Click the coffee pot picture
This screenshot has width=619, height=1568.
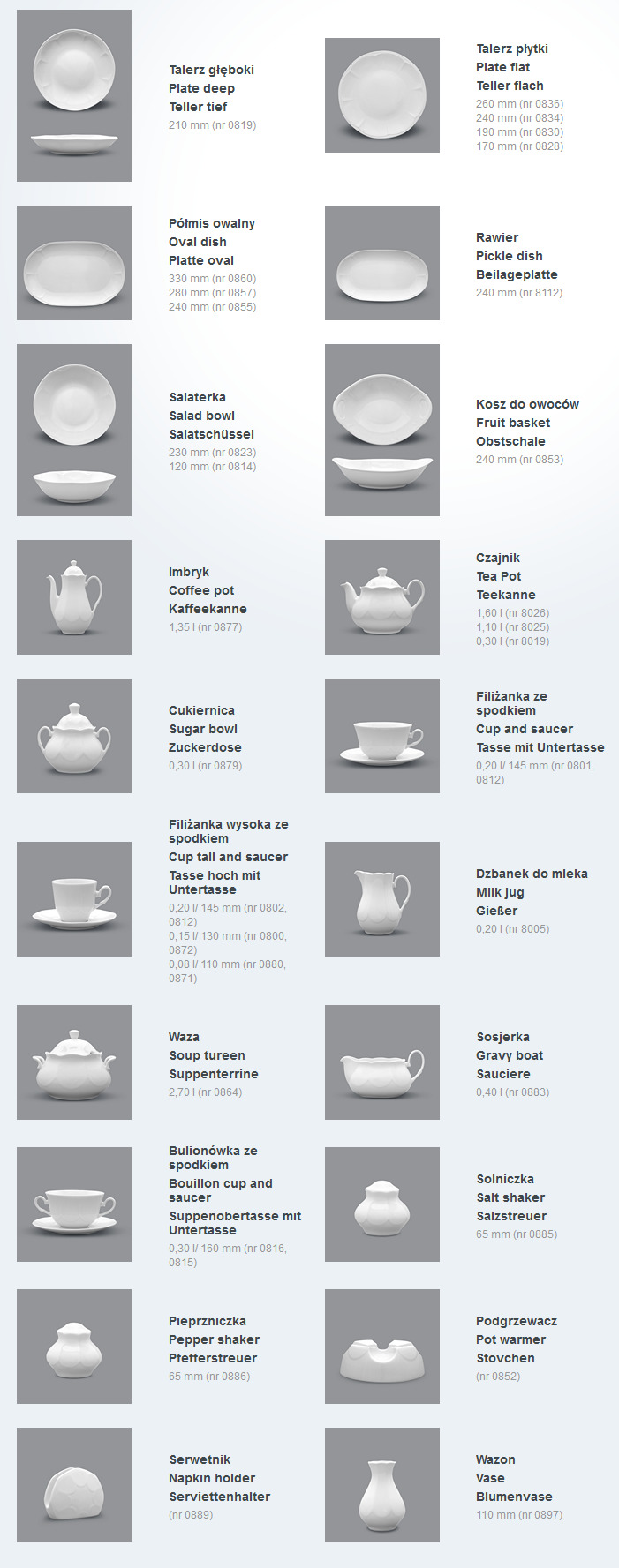[x=74, y=597]
